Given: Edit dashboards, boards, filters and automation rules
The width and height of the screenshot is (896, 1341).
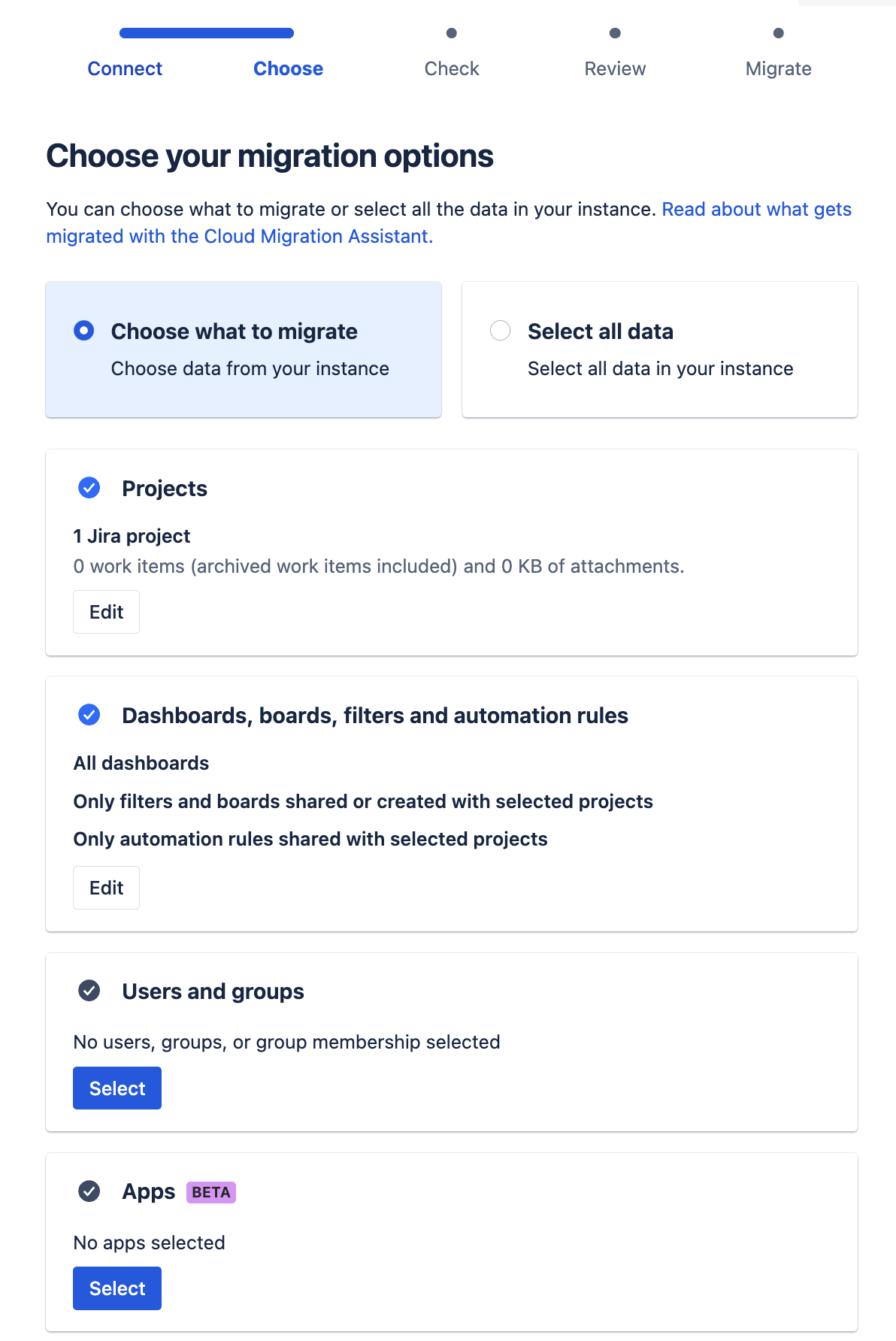Looking at the screenshot, I should (x=106, y=888).
